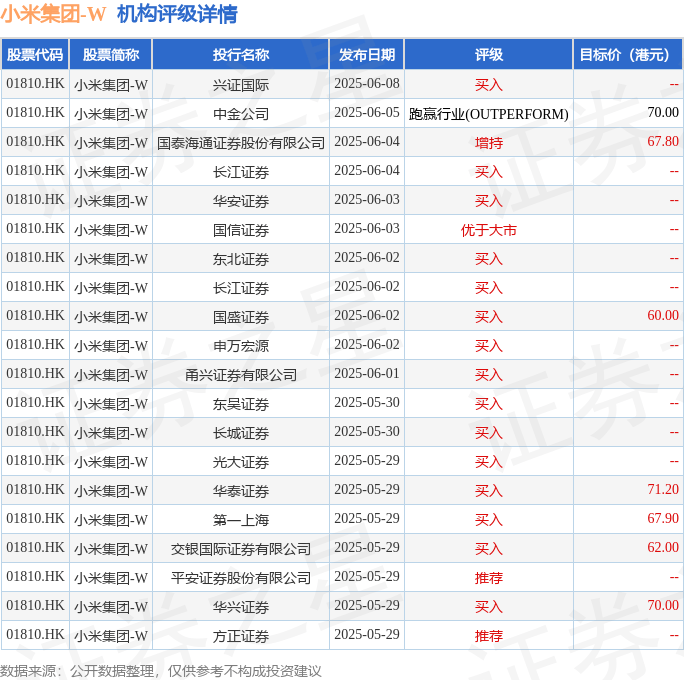Click the 评级 column header

[x=489, y=55]
